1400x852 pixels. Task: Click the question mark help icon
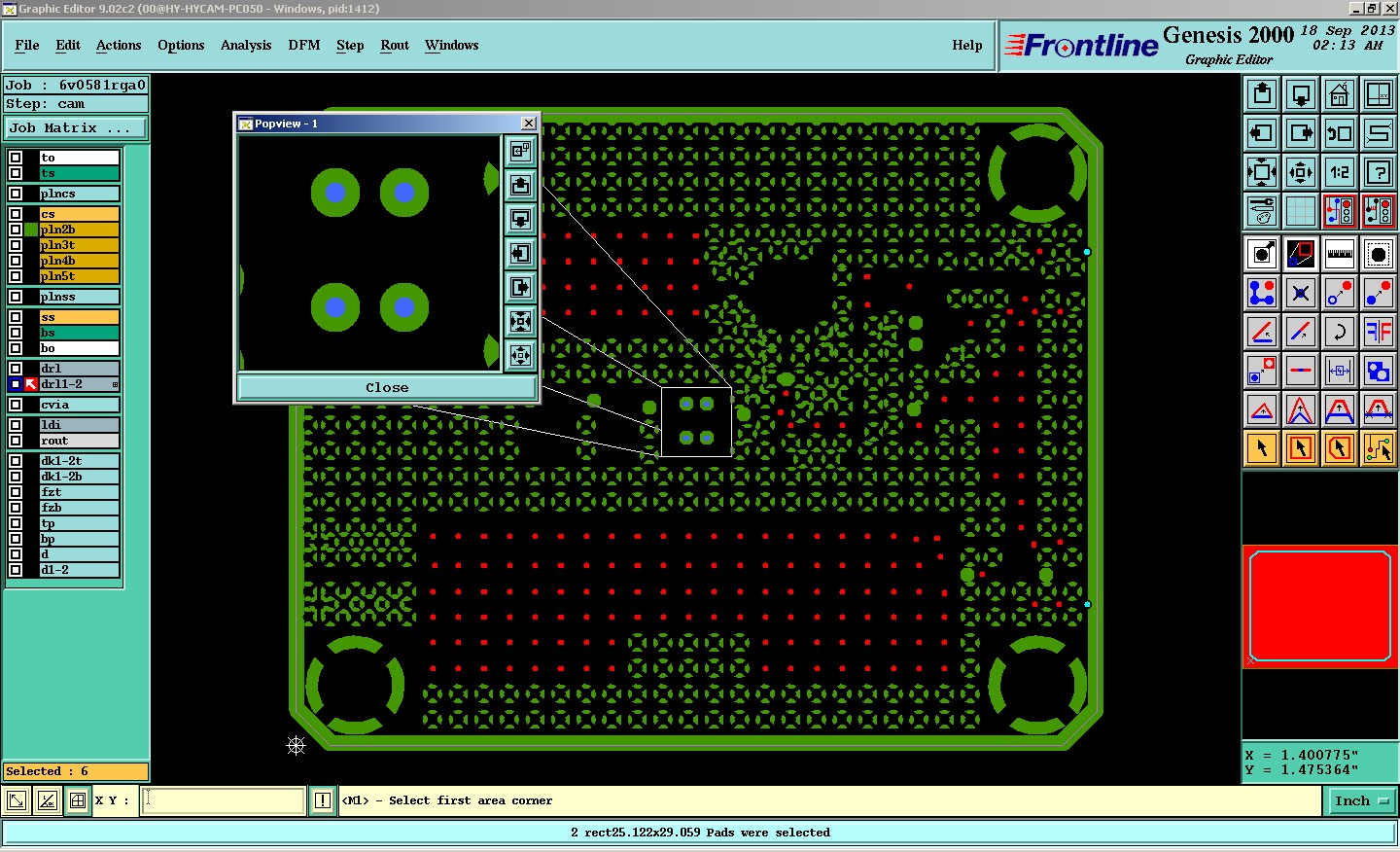pos(1379,172)
